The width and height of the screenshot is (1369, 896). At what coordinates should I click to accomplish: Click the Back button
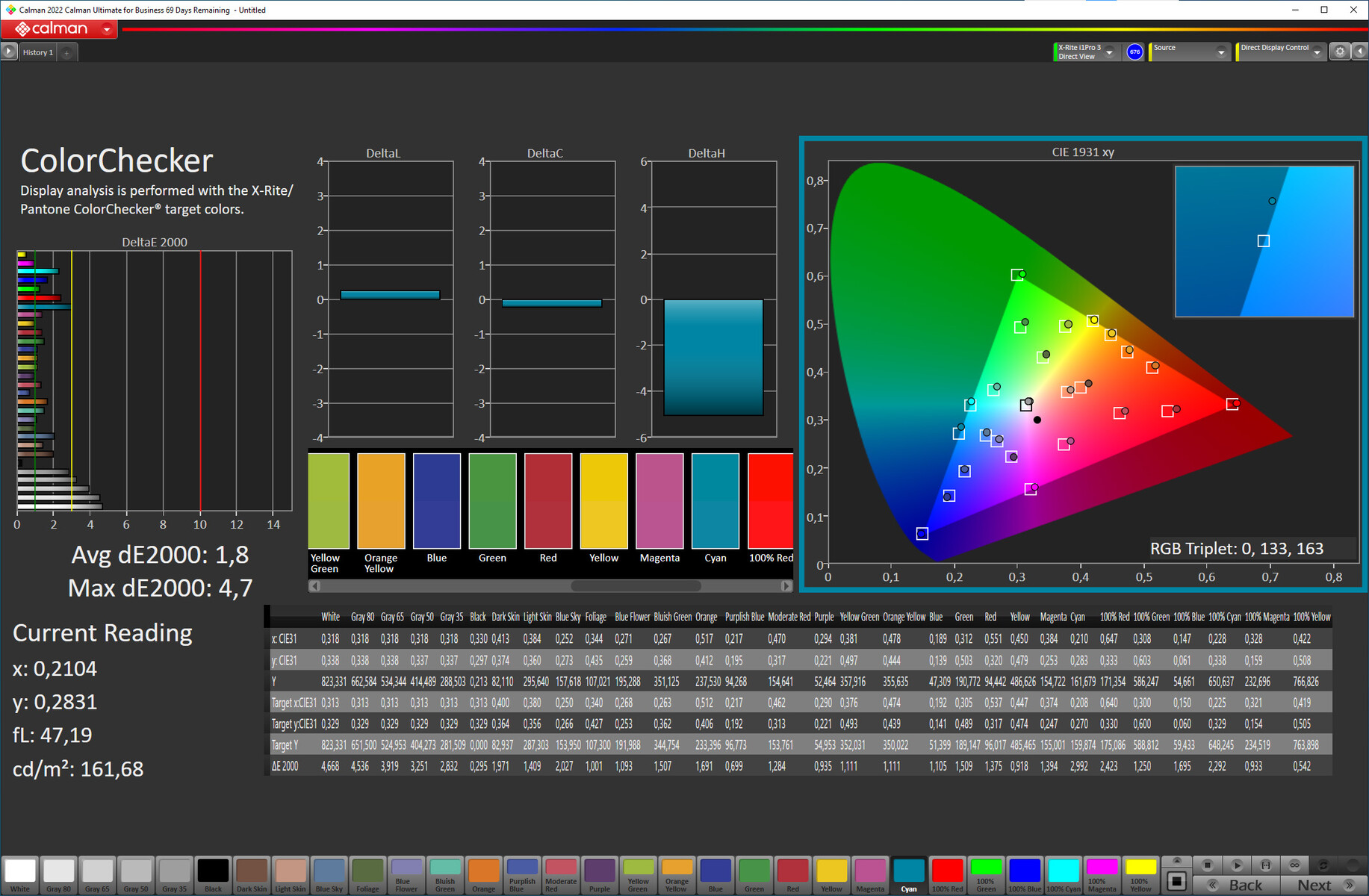click(1237, 885)
